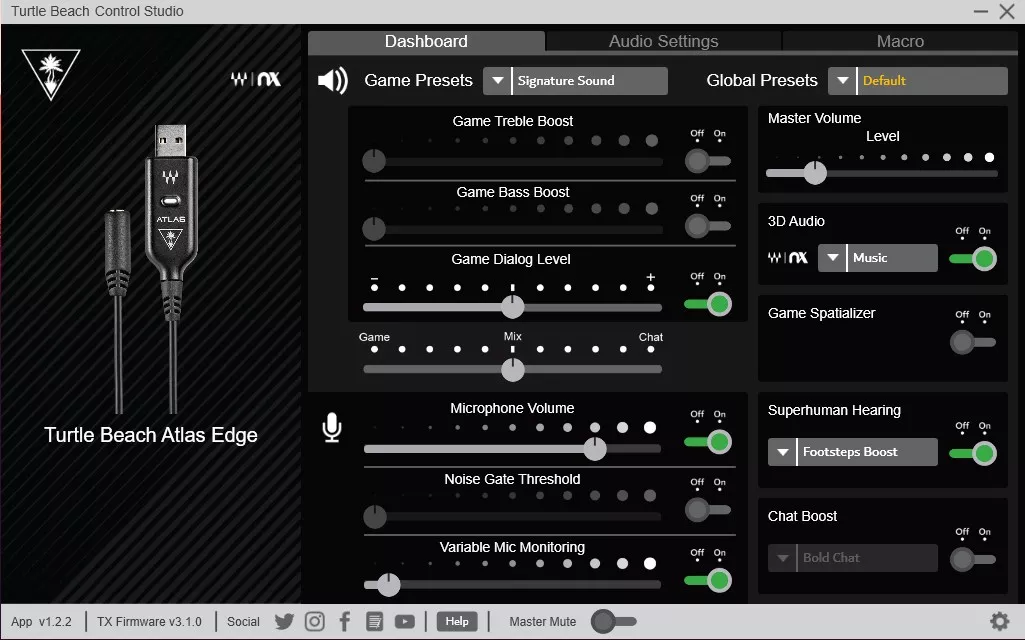This screenshot has width=1025, height=640.
Task: Click the Game Treble Boost slider knob
Action: coord(374,161)
